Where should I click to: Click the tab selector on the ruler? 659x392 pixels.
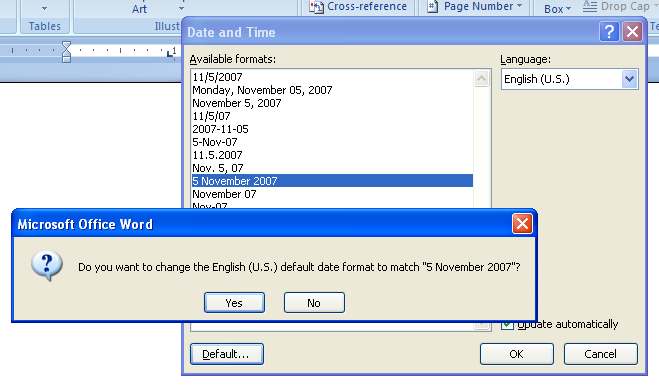point(171,53)
